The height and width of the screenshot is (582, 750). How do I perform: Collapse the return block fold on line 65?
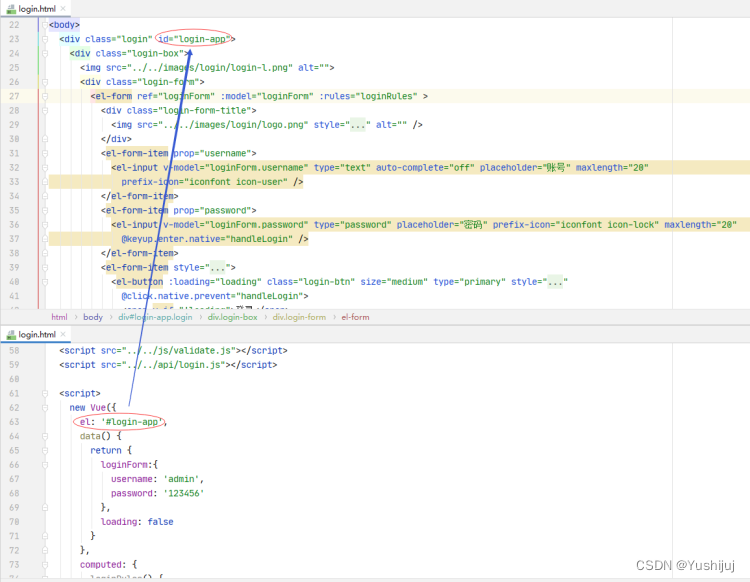(x=44, y=450)
